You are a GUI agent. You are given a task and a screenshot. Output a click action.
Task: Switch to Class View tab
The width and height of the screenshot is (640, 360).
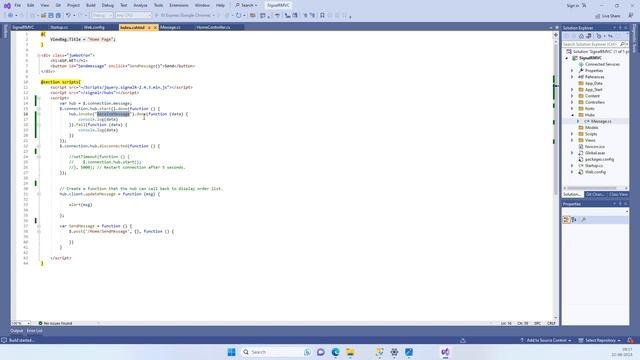click(x=618, y=194)
